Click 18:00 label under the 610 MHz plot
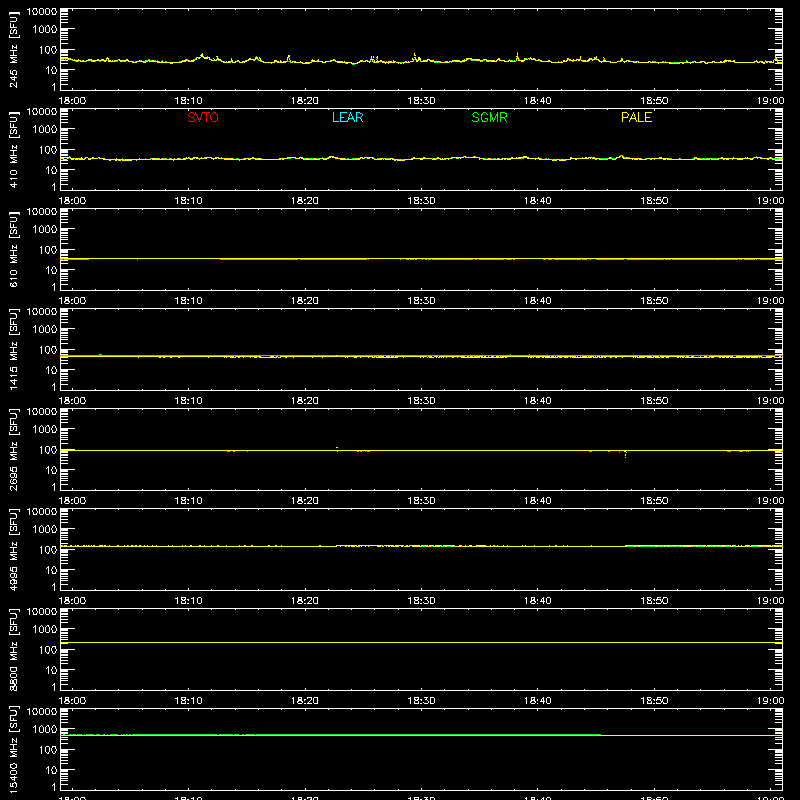800x800 pixels. [72, 301]
